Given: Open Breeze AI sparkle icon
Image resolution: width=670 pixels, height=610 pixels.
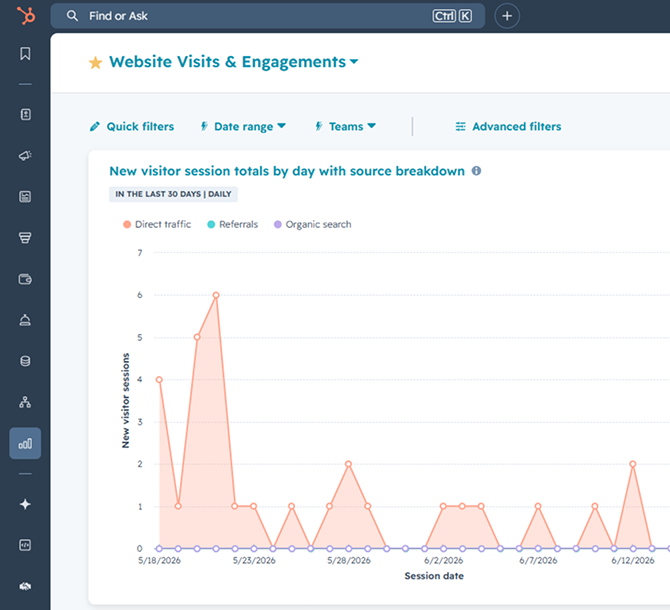Looking at the screenshot, I should coord(25,504).
